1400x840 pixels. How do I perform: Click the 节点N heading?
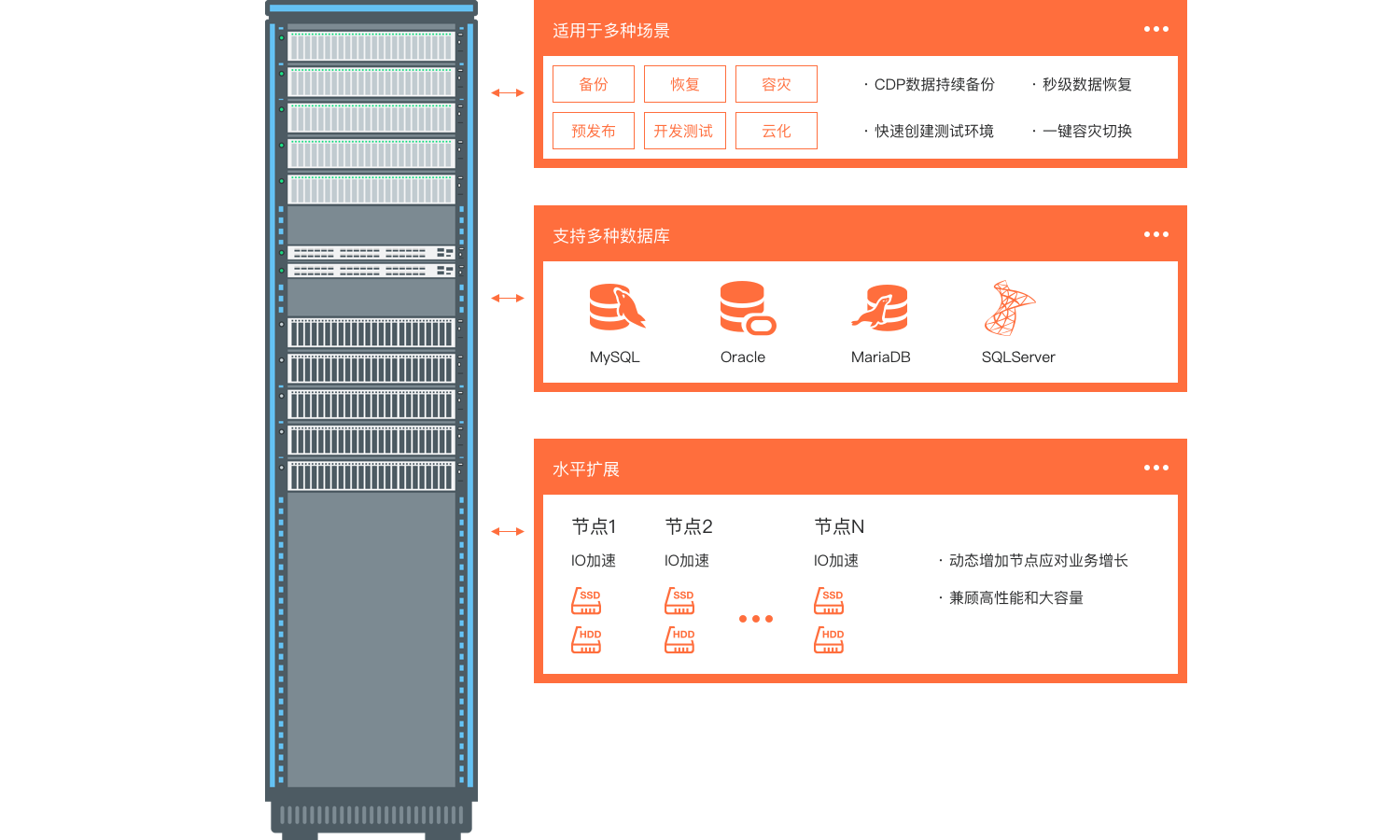point(839,526)
